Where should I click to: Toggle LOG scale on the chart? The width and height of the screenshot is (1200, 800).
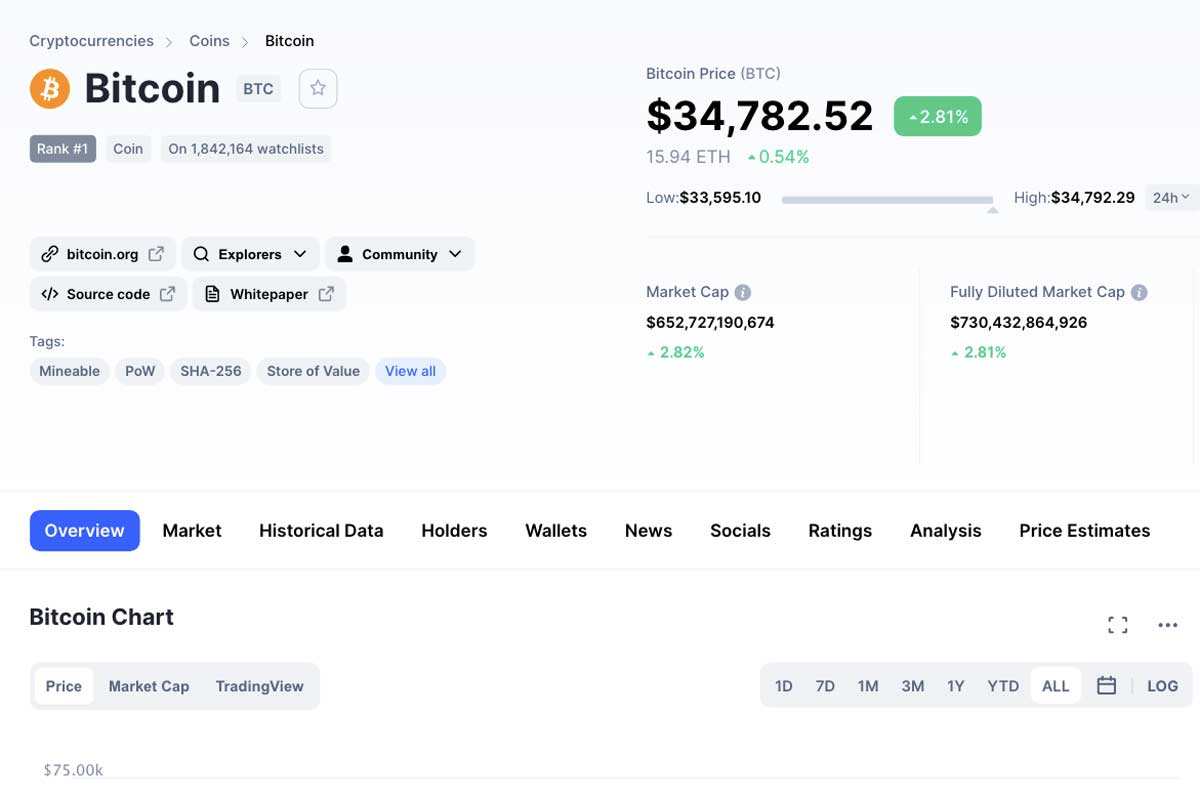[x=1162, y=686]
